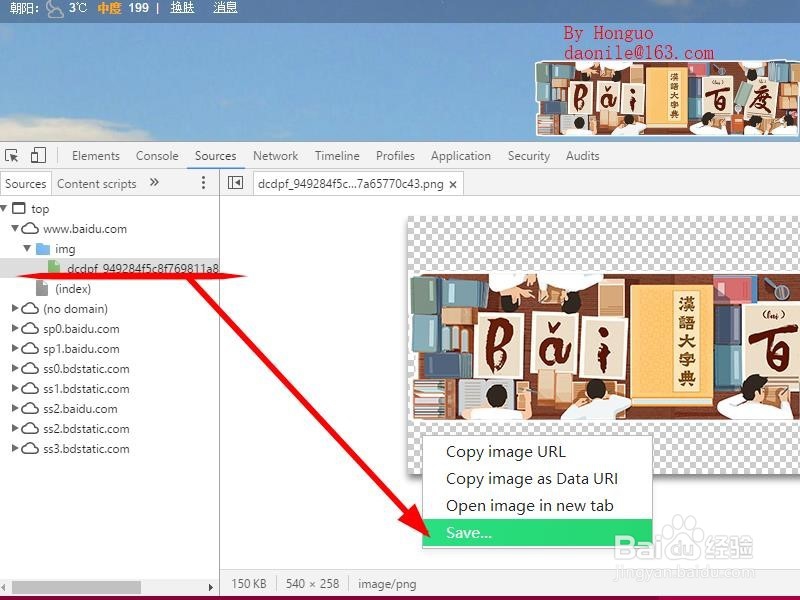Click the 540 × 258 dimensions text
The height and width of the screenshot is (600, 800).
312,584
